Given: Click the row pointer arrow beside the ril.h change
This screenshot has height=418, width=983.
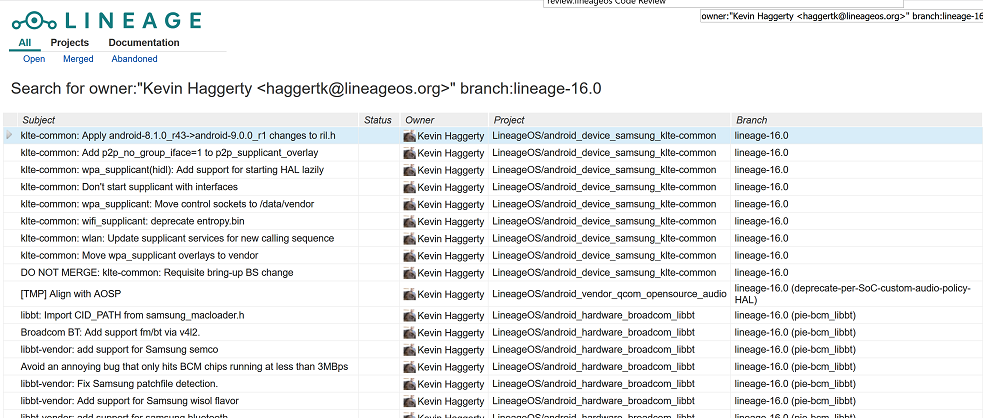Looking at the screenshot, I should [9, 136].
